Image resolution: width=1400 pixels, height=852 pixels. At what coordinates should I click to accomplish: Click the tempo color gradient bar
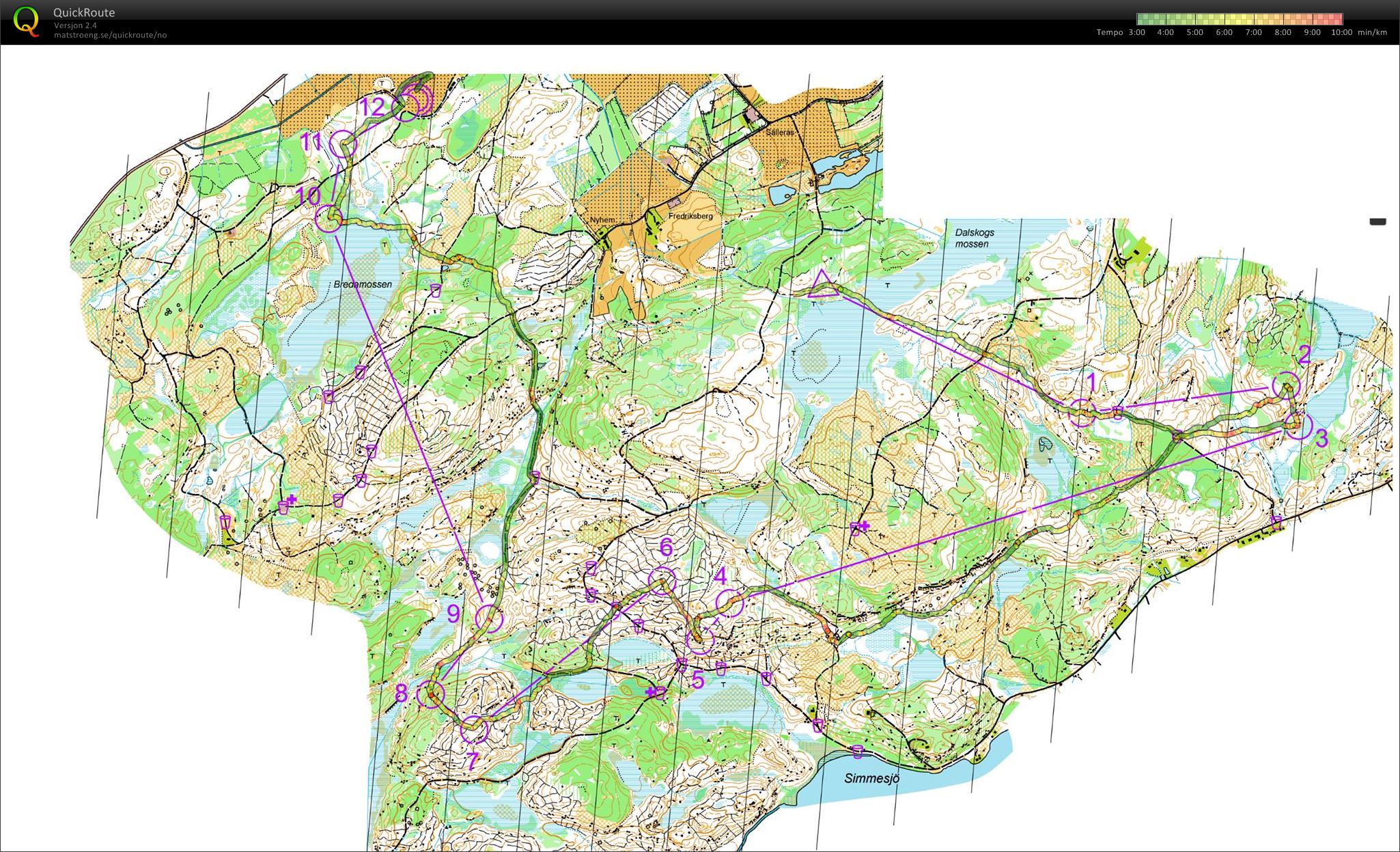[x=1240, y=19]
